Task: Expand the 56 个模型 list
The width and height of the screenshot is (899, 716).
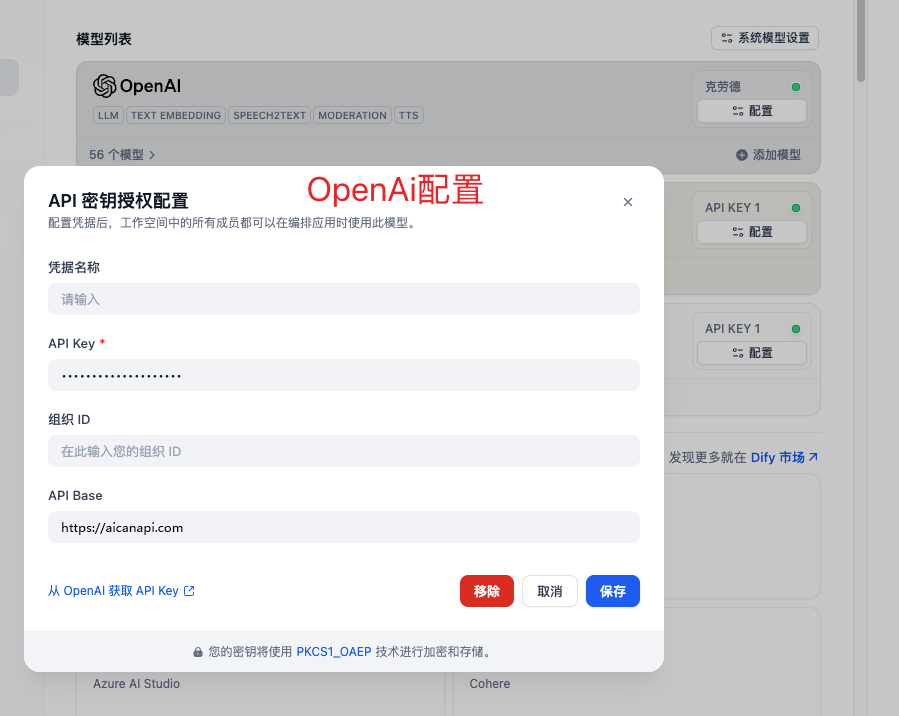Action: (x=120, y=155)
